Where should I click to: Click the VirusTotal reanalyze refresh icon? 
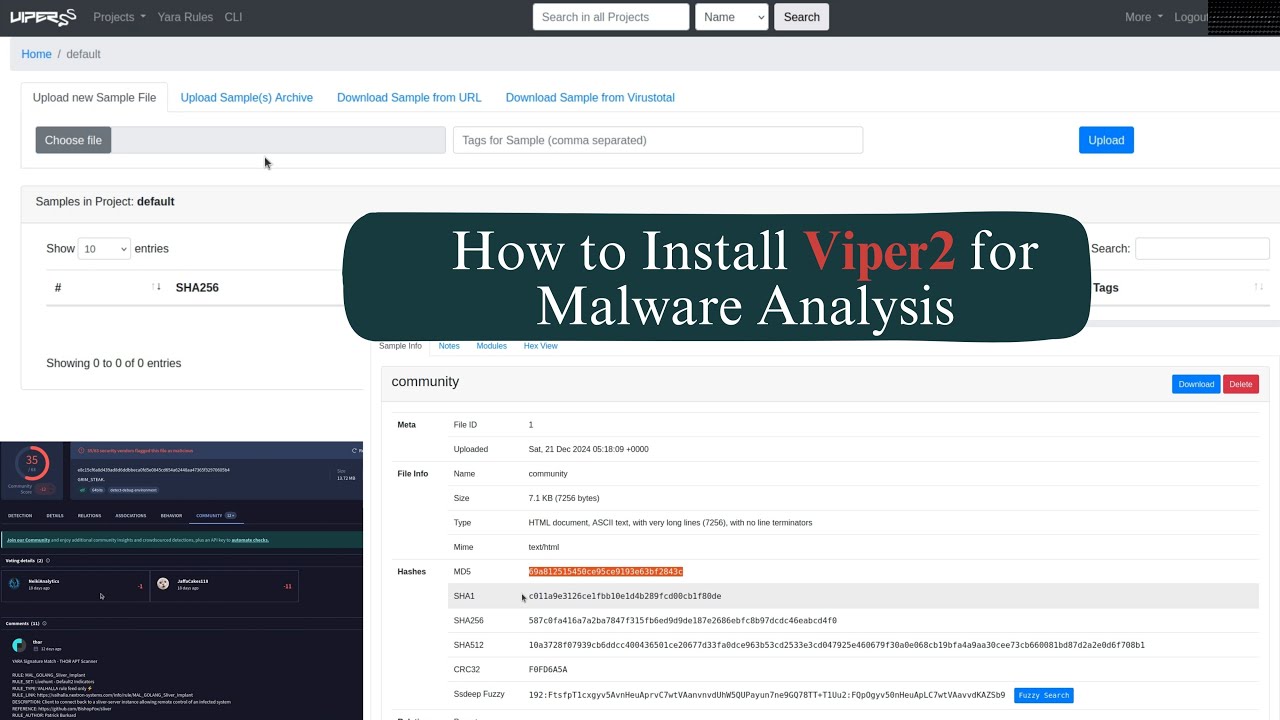[354, 451]
